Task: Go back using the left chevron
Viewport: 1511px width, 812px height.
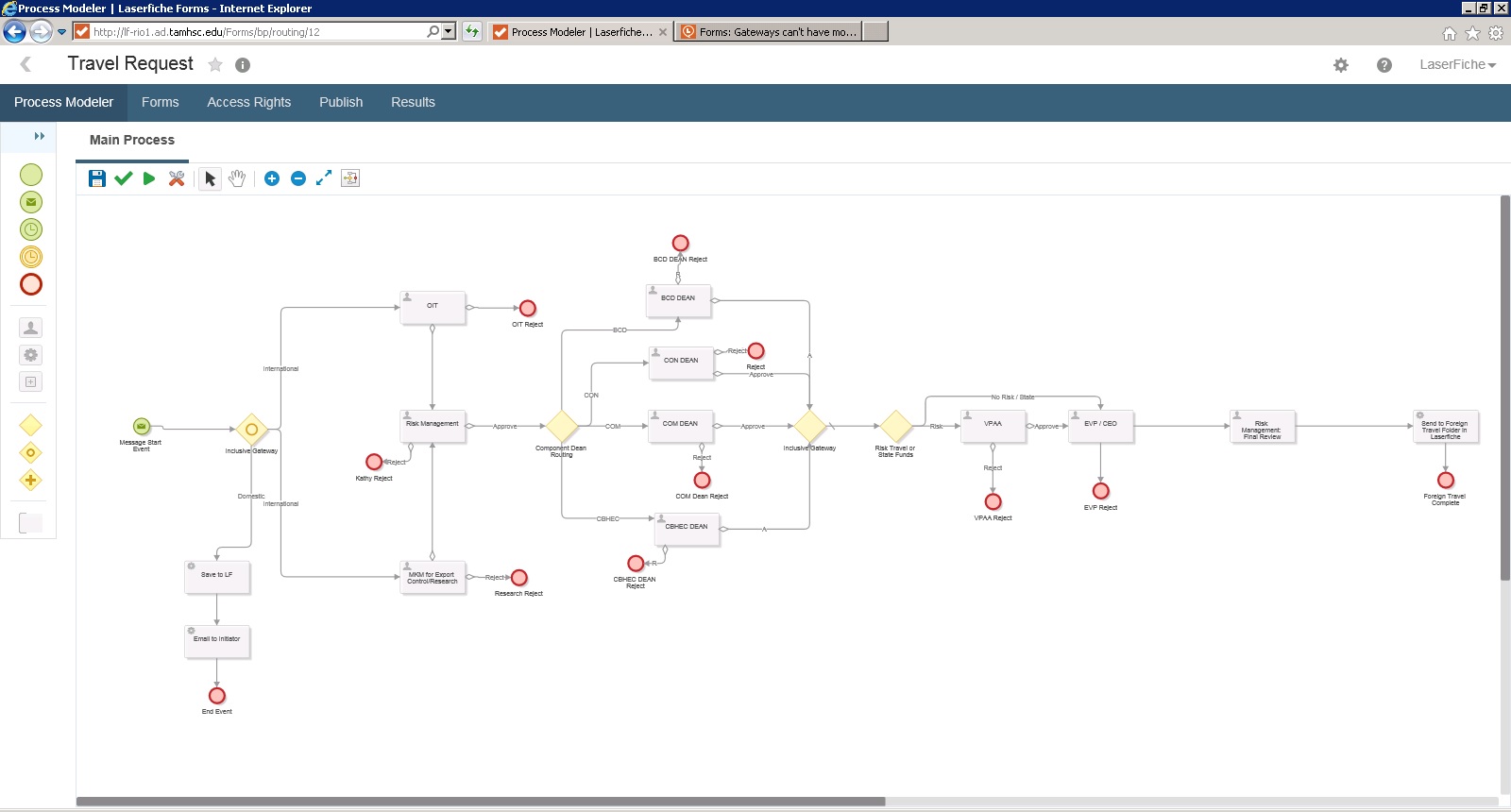Action: pyautogui.click(x=25, y=64)
